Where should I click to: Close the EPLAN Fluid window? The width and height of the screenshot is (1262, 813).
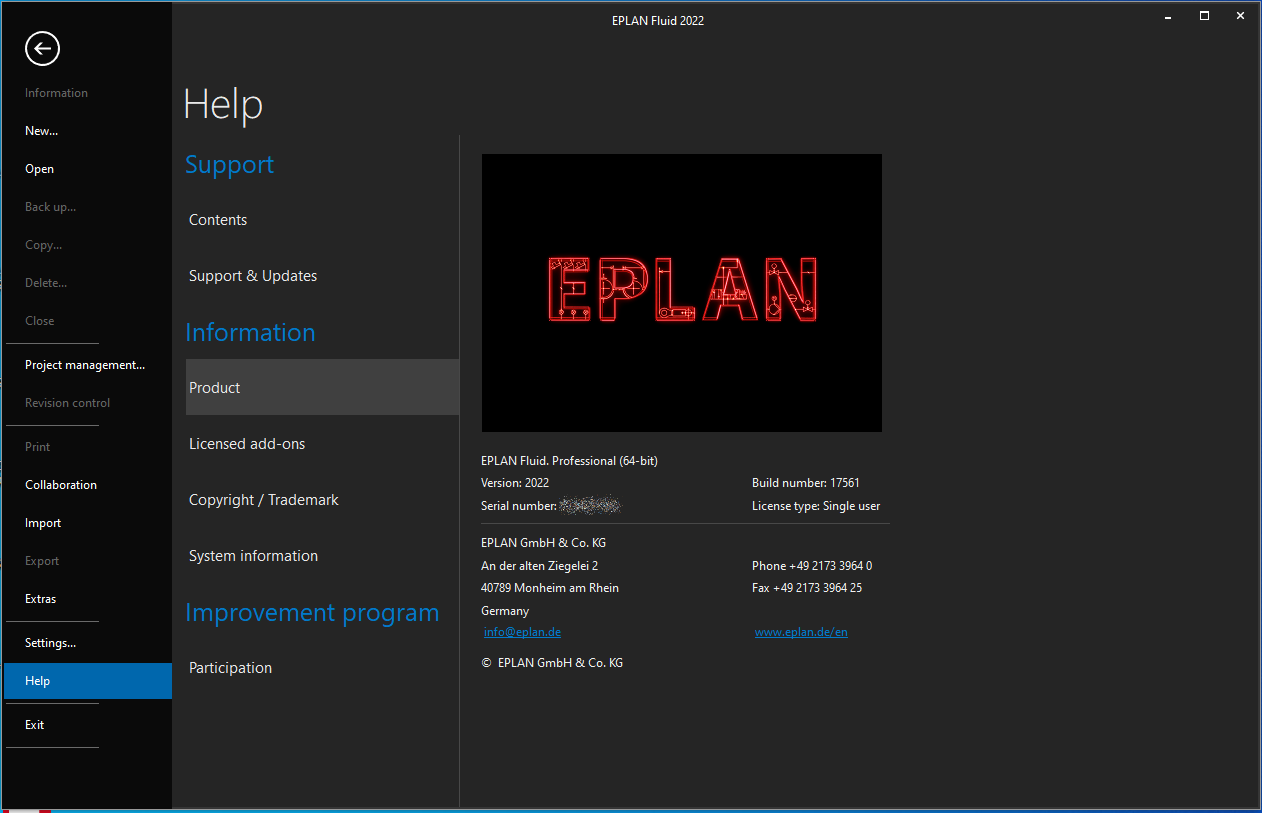click(1240, 16)
